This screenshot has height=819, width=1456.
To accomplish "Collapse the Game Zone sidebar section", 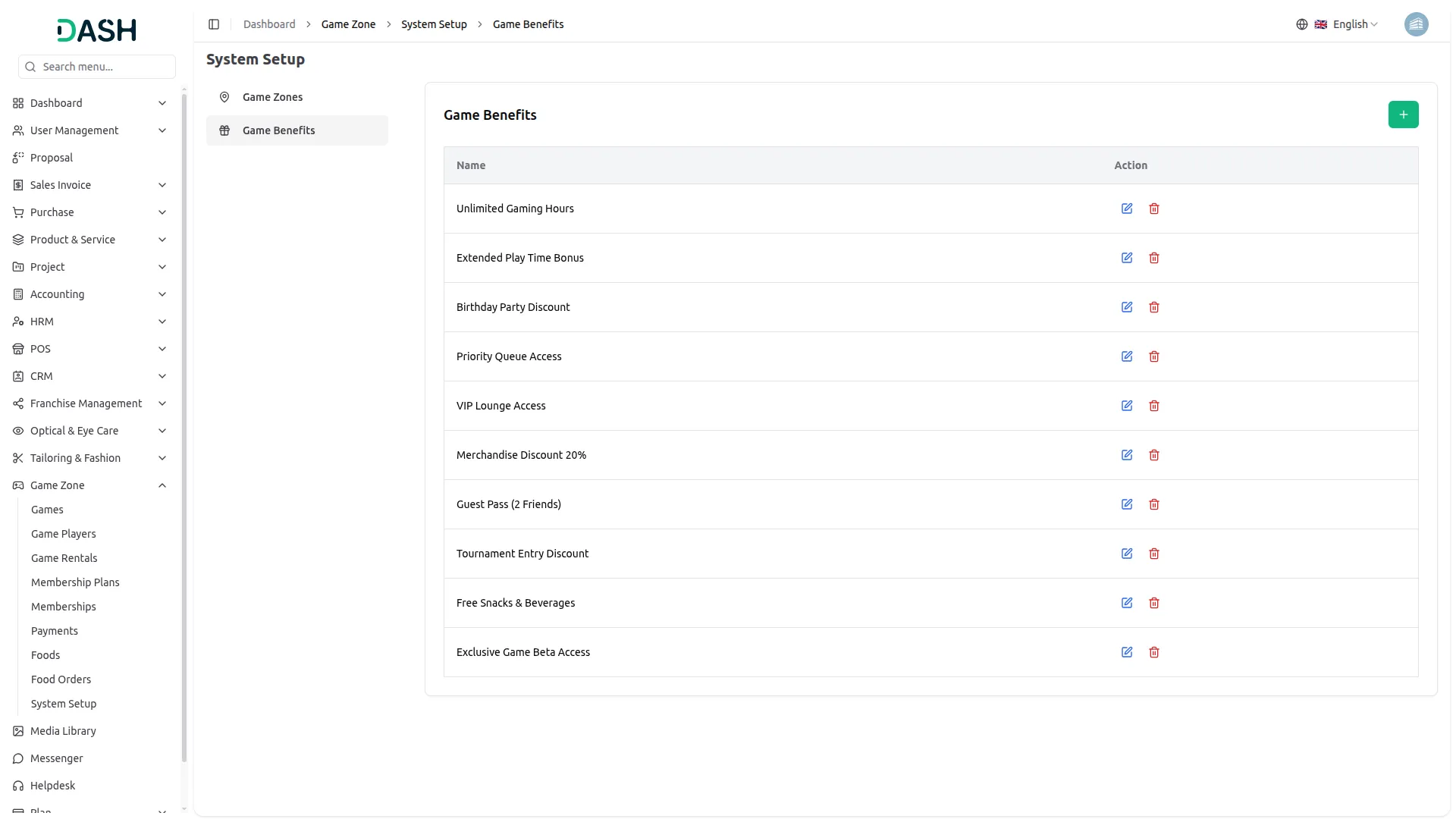I will coord(162,485).
